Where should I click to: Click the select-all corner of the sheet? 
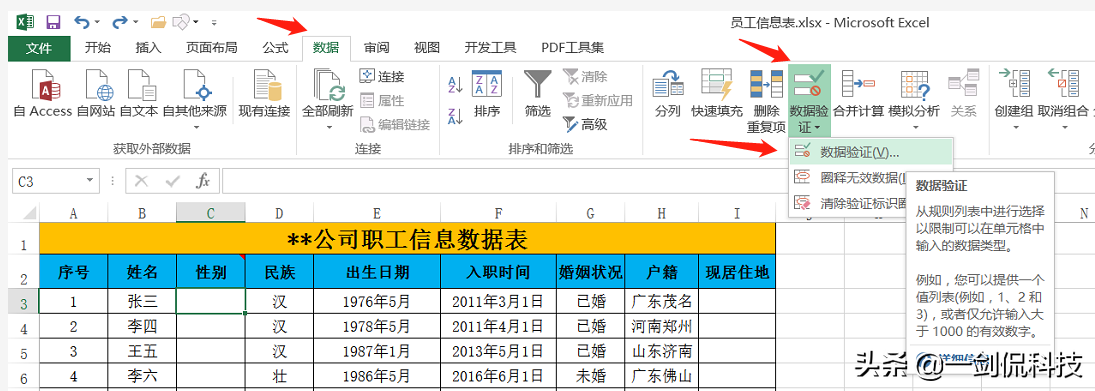pos(23,213)
